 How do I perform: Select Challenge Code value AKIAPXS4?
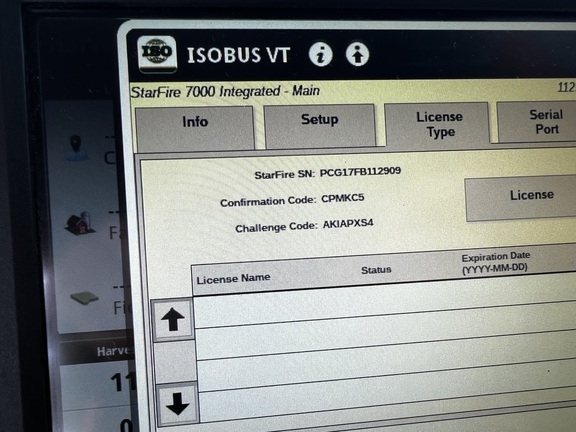point(348,223)
